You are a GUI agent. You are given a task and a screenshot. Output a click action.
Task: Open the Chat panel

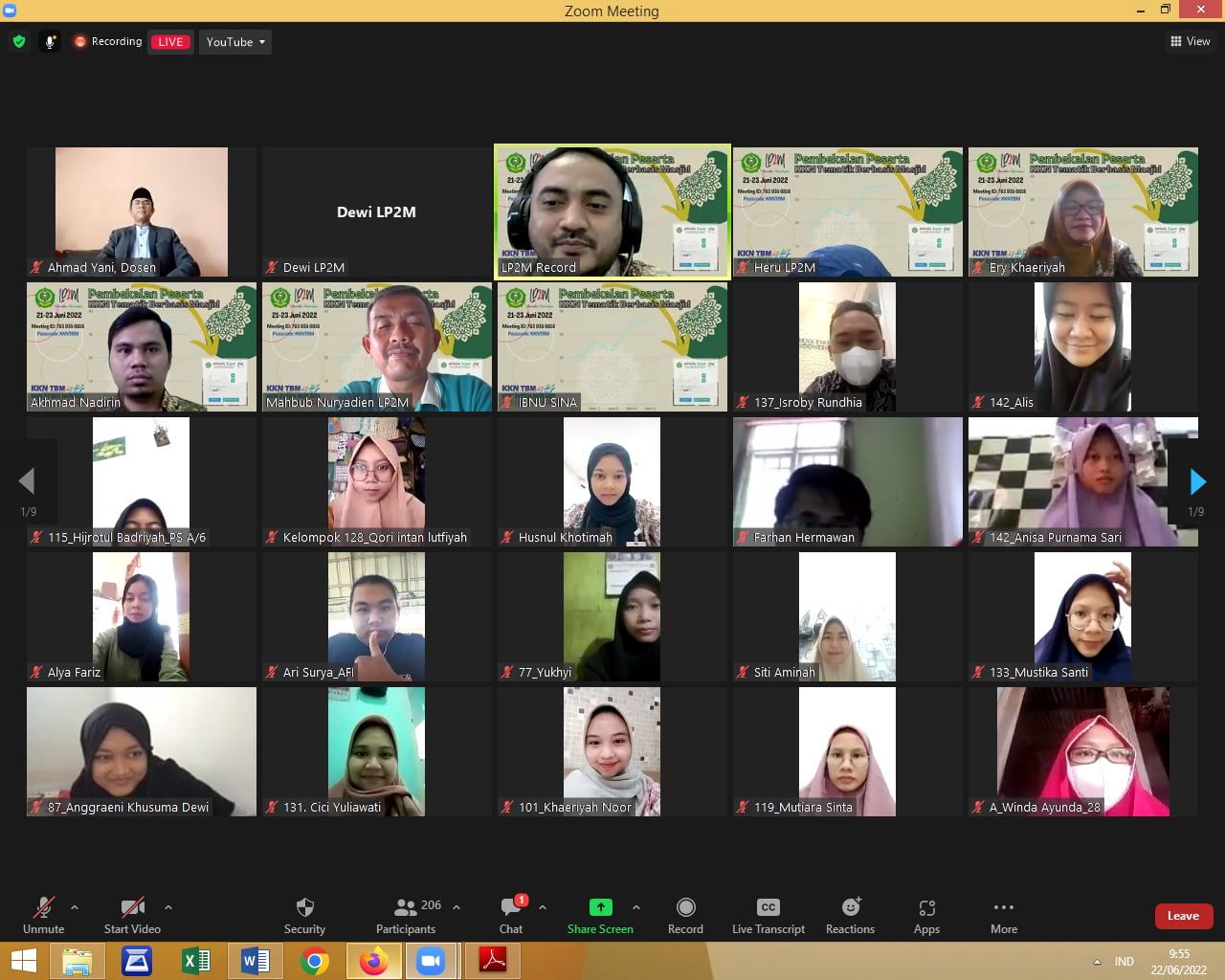pos(511,915)
